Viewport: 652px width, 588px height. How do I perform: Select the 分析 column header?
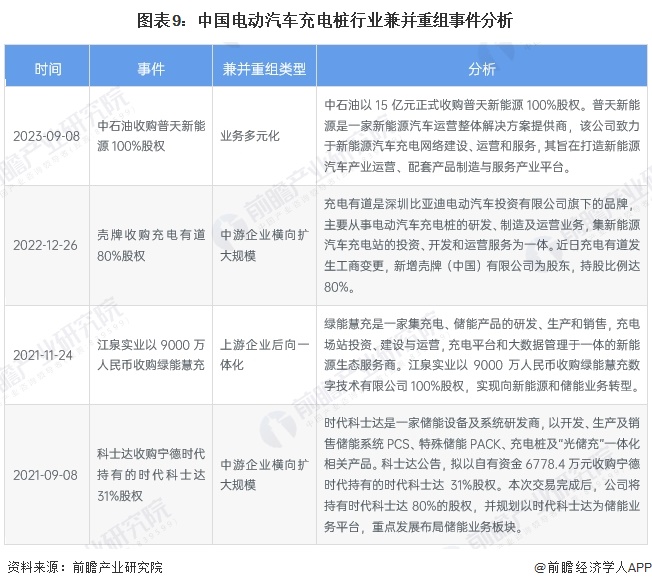(482, 68)
